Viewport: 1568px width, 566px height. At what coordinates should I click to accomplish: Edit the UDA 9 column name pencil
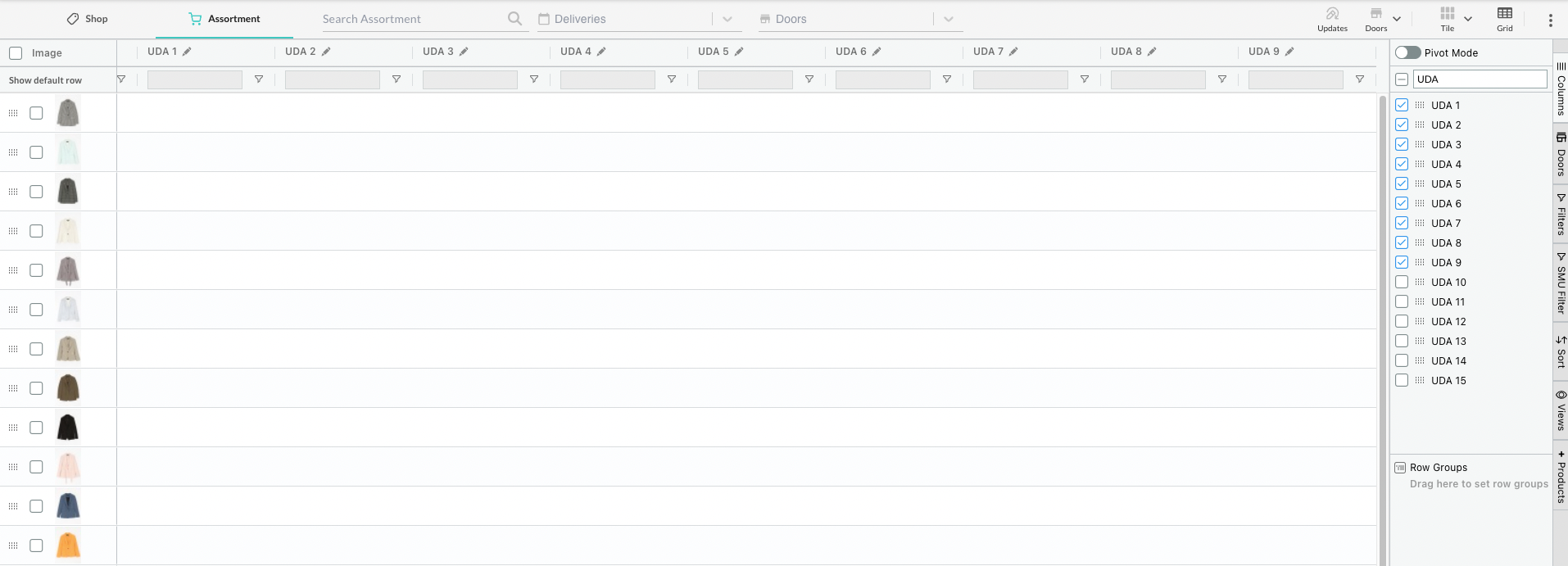[1289, 52]
